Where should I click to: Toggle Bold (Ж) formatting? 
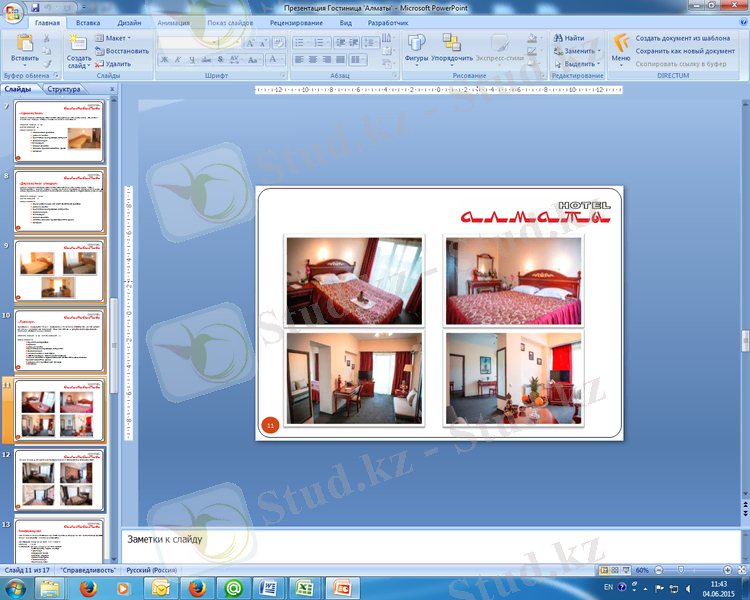(165, 59)
